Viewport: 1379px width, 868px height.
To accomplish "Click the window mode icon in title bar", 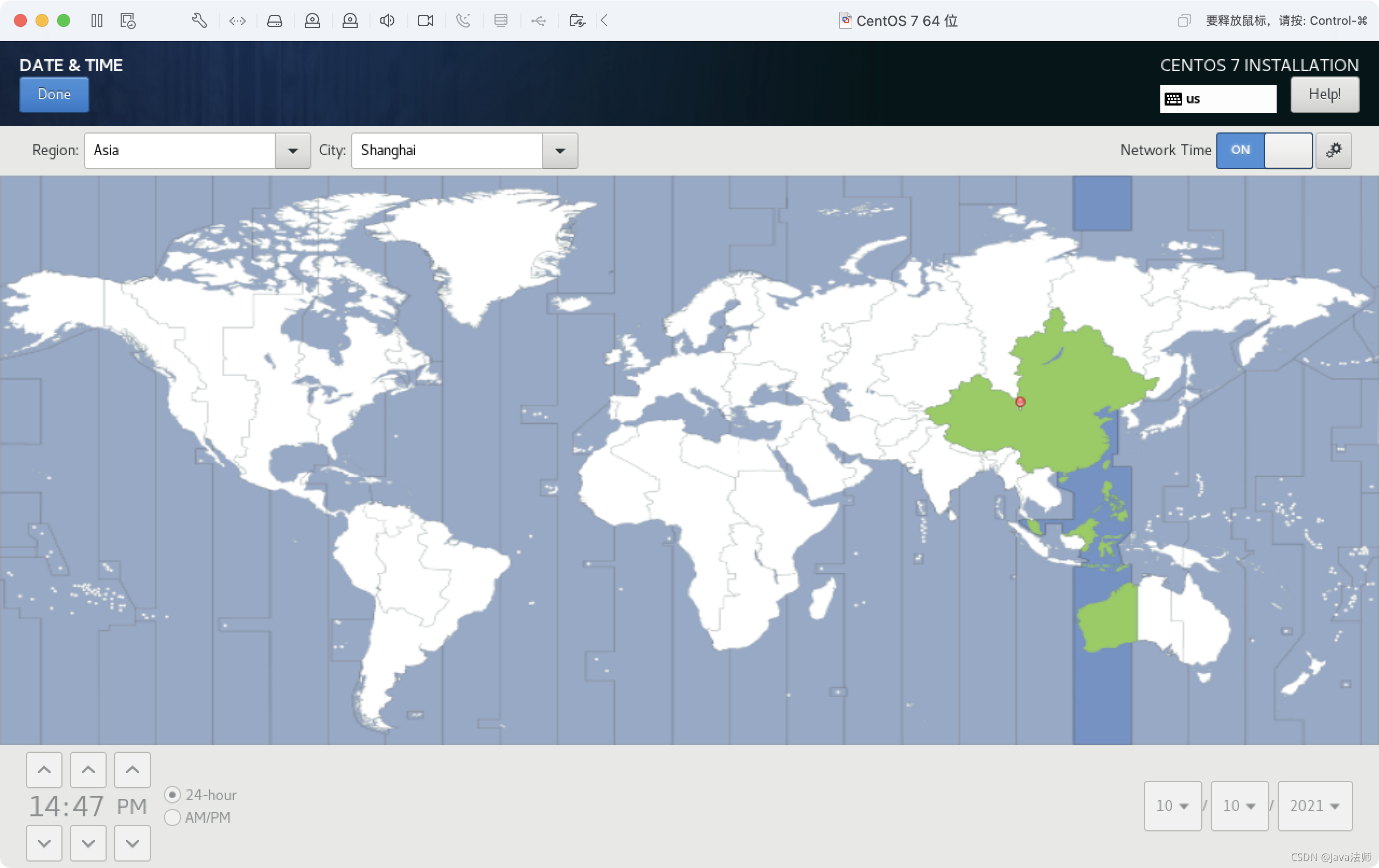I will point(1183,21).
